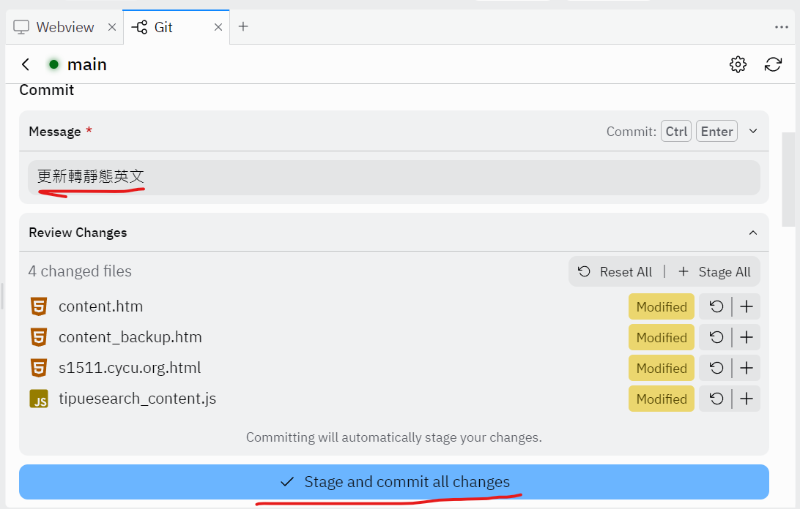Click Stage and commit all changes
Screen dimensions: 800x509
pos(394,482)
